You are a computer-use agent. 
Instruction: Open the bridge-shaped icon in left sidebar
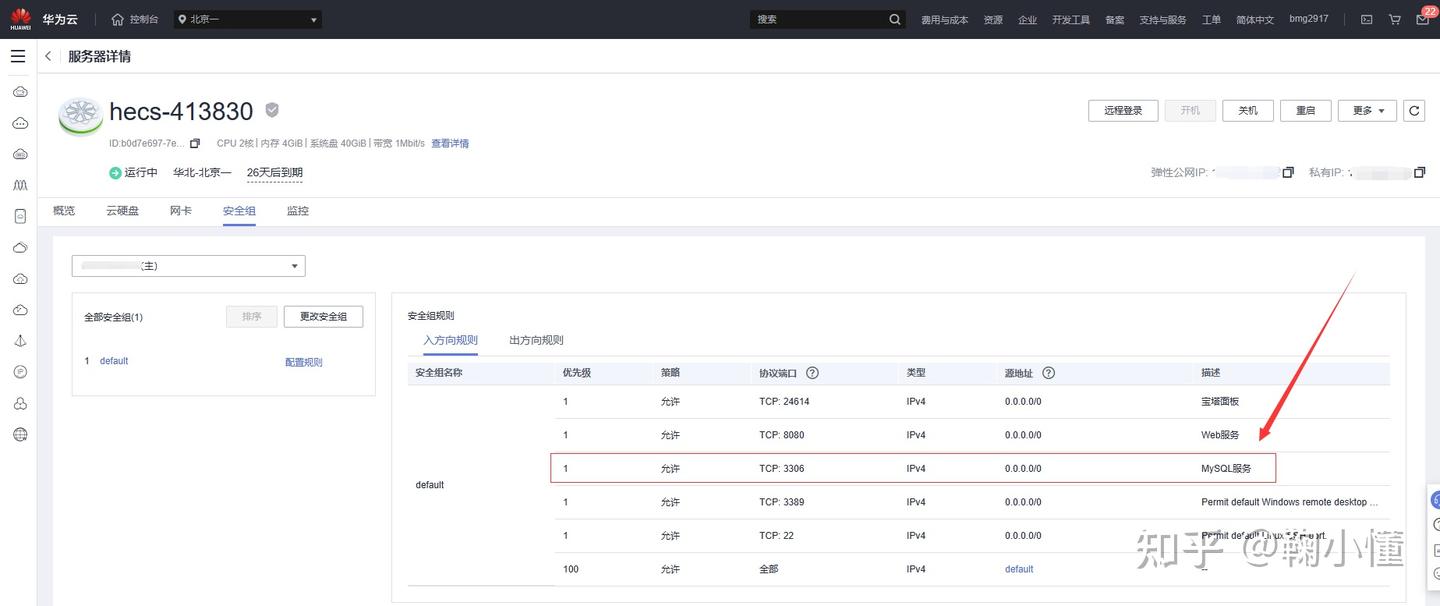point(19,185)
